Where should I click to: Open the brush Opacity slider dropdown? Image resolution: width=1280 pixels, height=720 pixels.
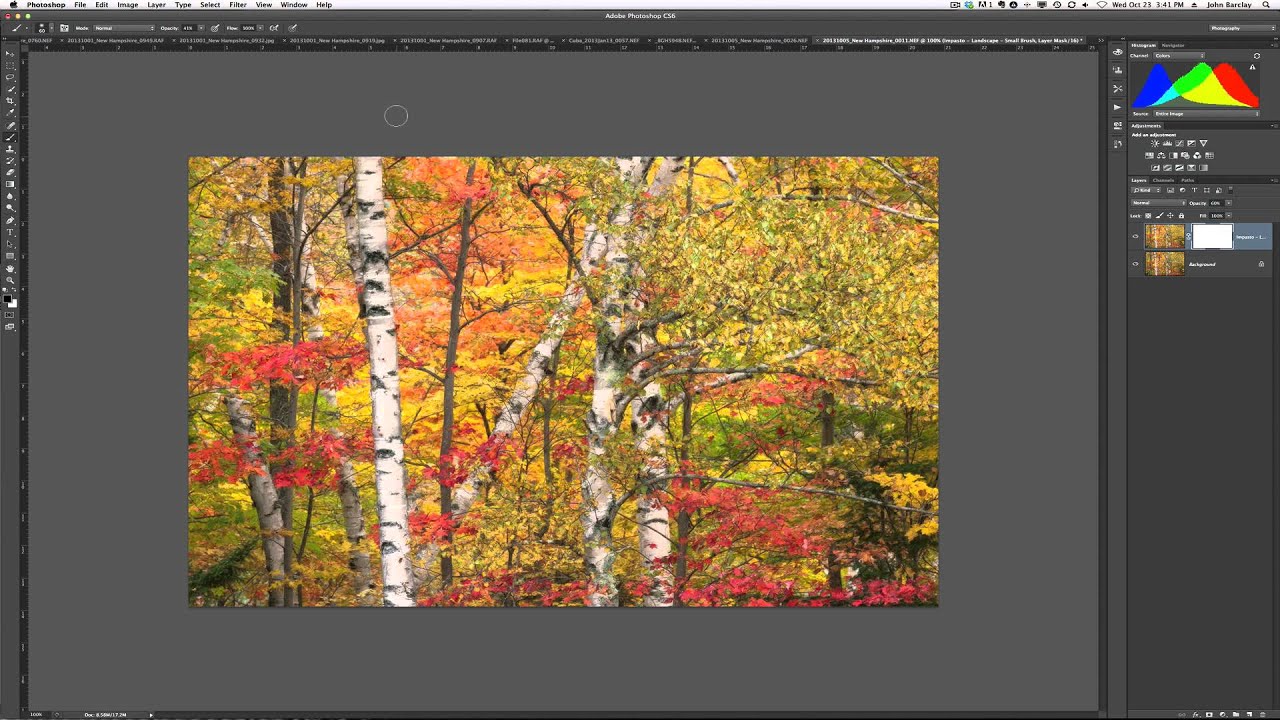click(x=201, y=28)
